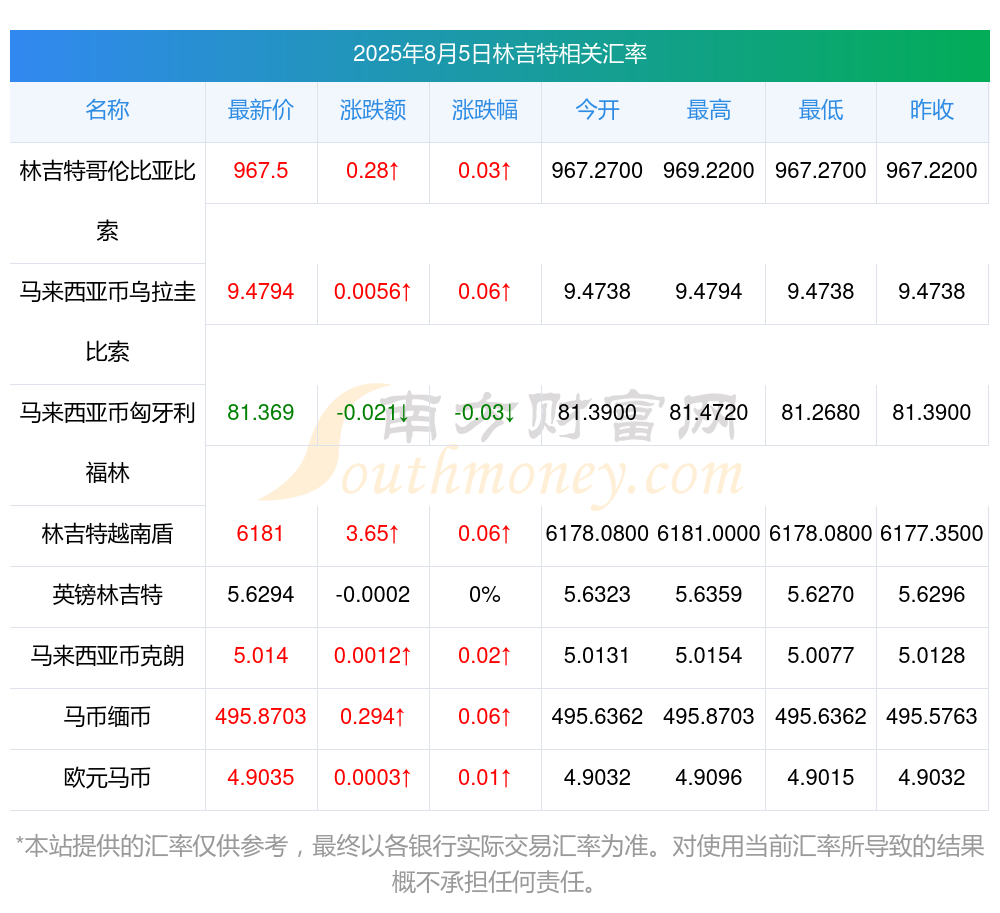The height and width of the screenshot is (913, 1000).
Task: Click the 马来西亚币乌拉圭比索 row name
Action: (107, 322)
